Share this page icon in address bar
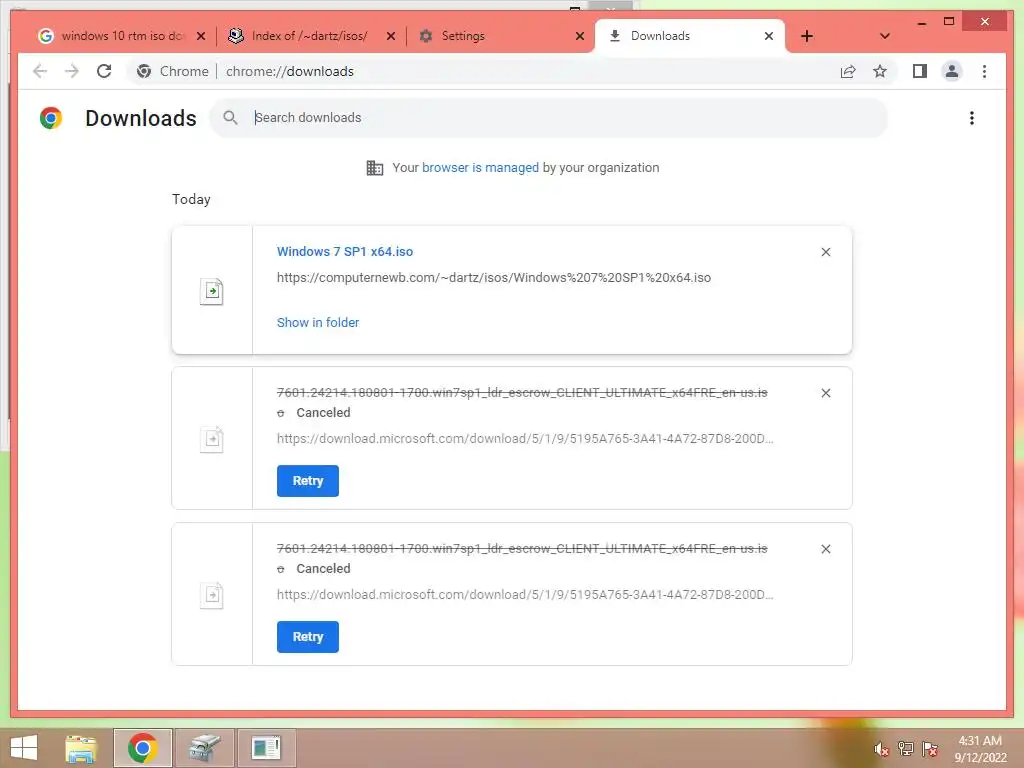 [848, 71]
